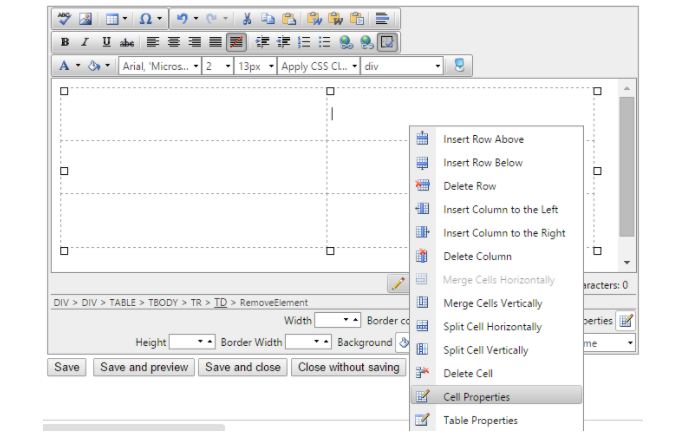Run the spell checker tool
This screenshot has height=440, width=683.
click(64, 19)
